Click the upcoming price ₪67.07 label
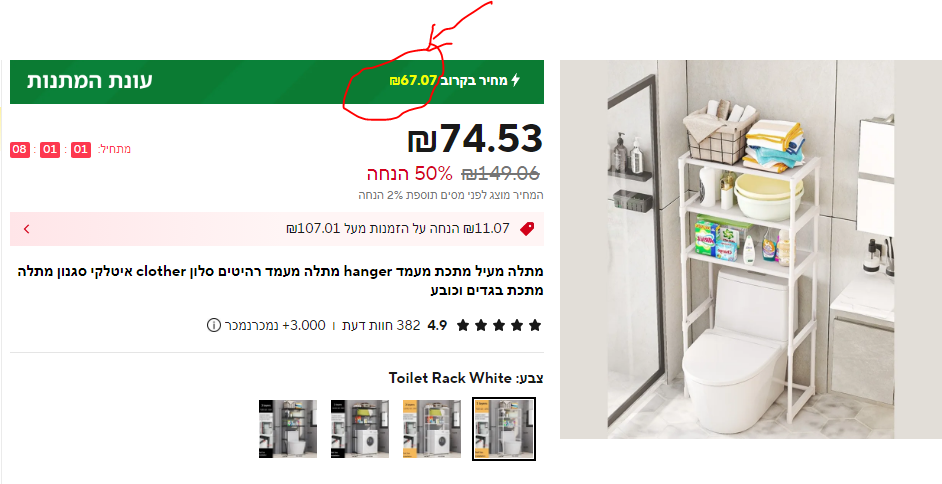The width and height of the screenshot is (942, 484). pyautogui.click(x=413, y=80)
